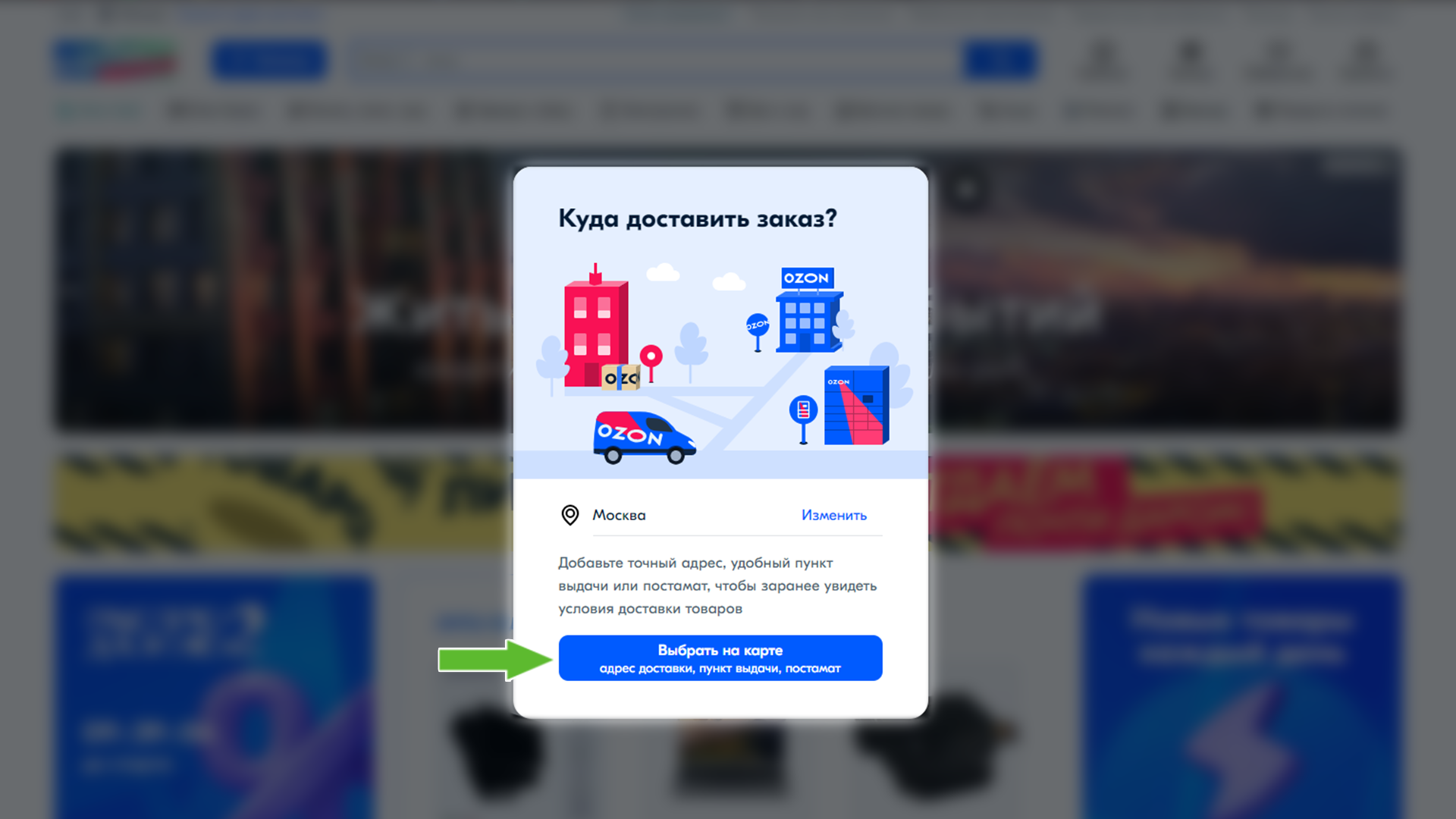The height and width of the screenshot is (819, 1456).
Task: Click the red apartment building illustration
Action: (x=596, y=328)
